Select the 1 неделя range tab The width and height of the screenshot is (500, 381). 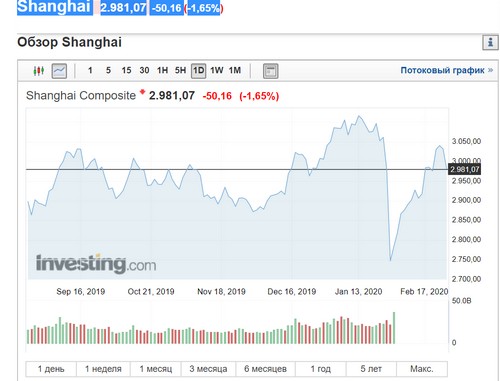click(103, 369)
